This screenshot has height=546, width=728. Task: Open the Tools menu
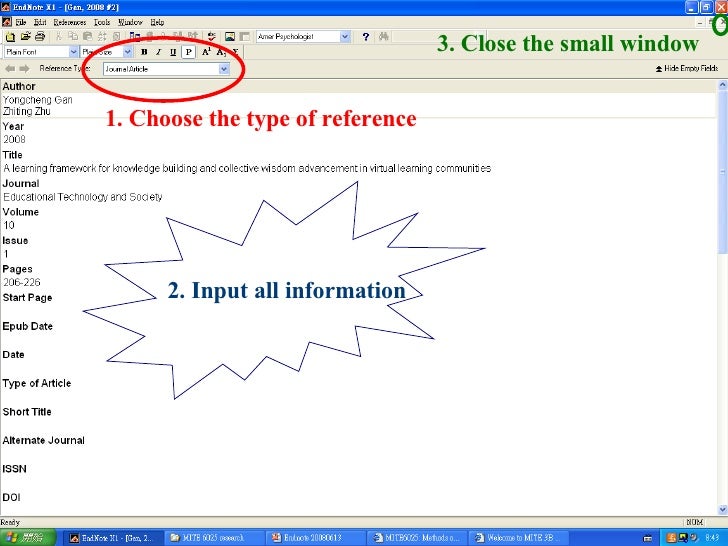(x=102, y=22)
